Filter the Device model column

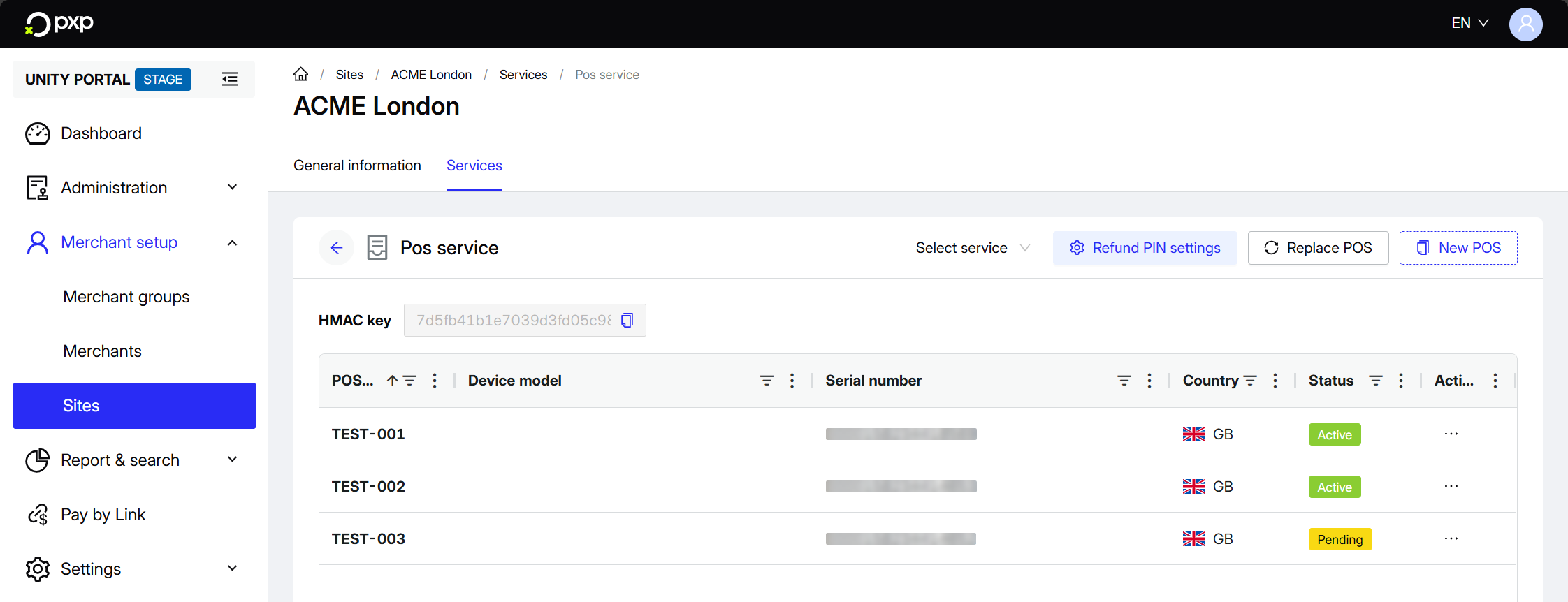tap(767, 381)
